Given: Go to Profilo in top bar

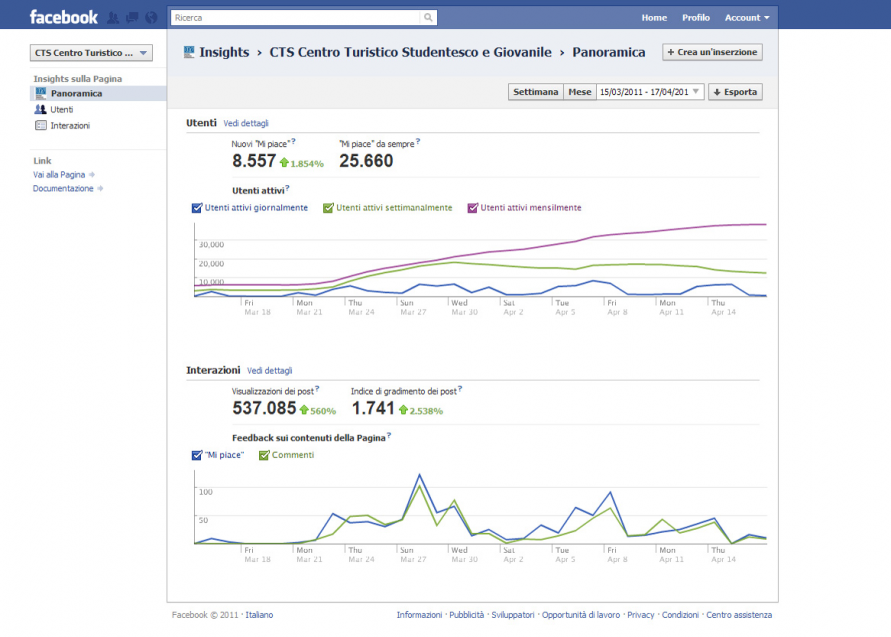Looking at the screenshot, I should 696,18.
